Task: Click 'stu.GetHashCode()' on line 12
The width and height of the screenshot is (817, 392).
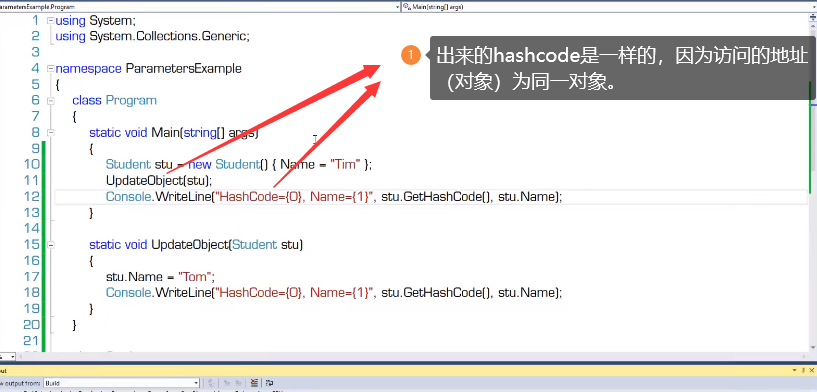Action: (x=436, y=197)
